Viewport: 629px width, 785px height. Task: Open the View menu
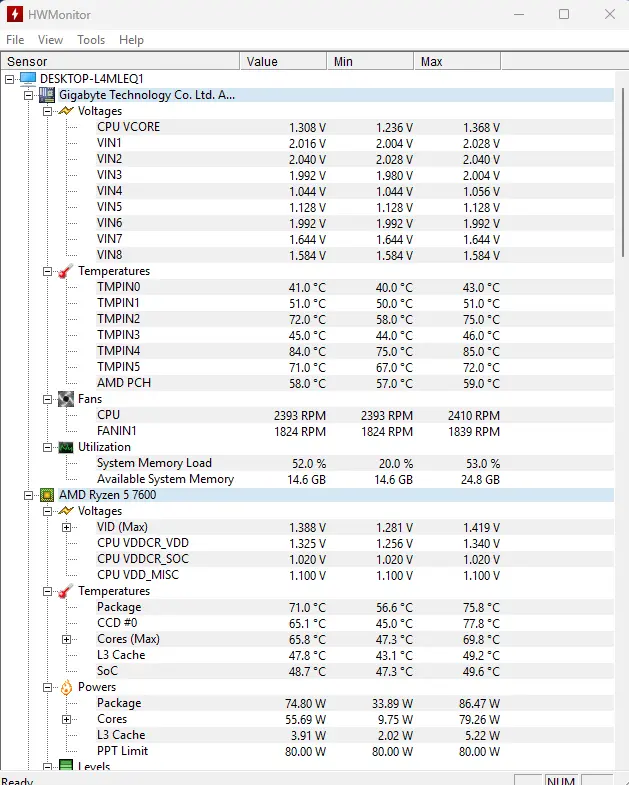(51, 40)
